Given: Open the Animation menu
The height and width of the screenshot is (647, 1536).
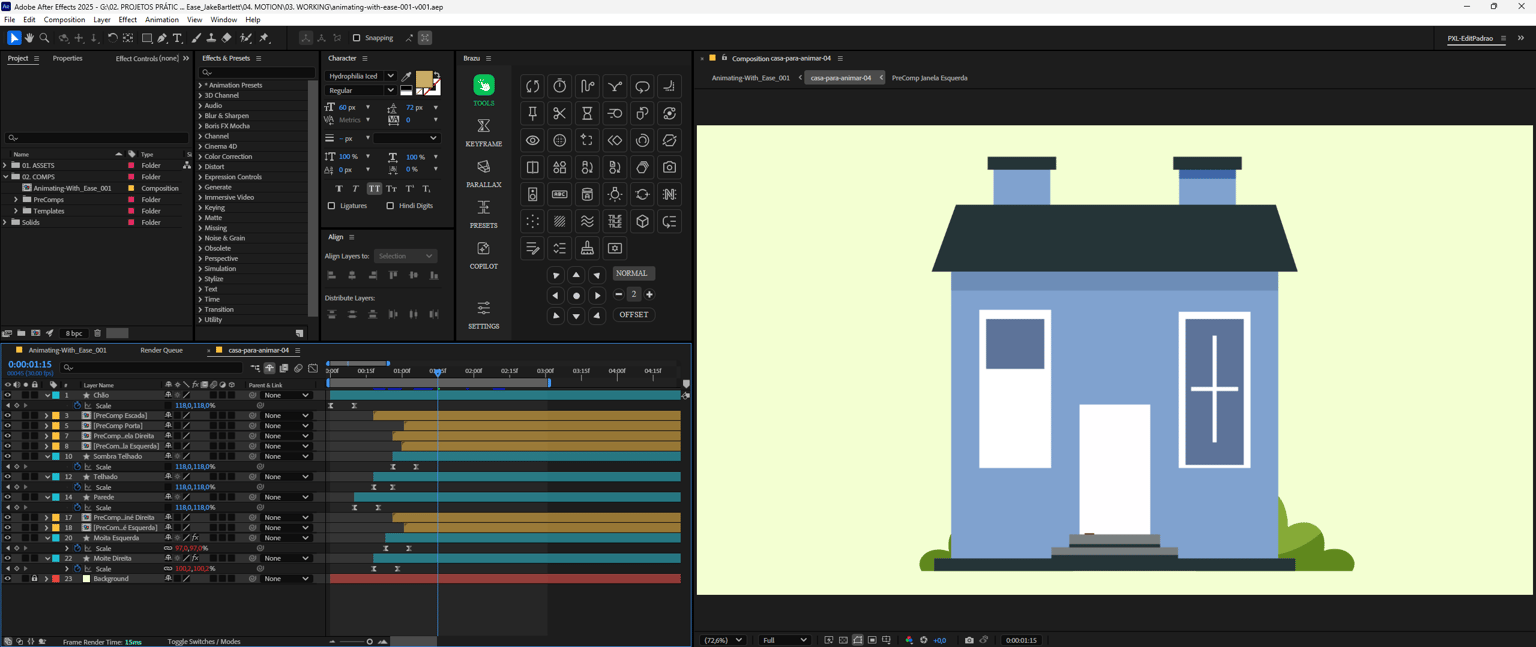Looking at the screenshot, I should pyautogui.click(x=161, y=19).
